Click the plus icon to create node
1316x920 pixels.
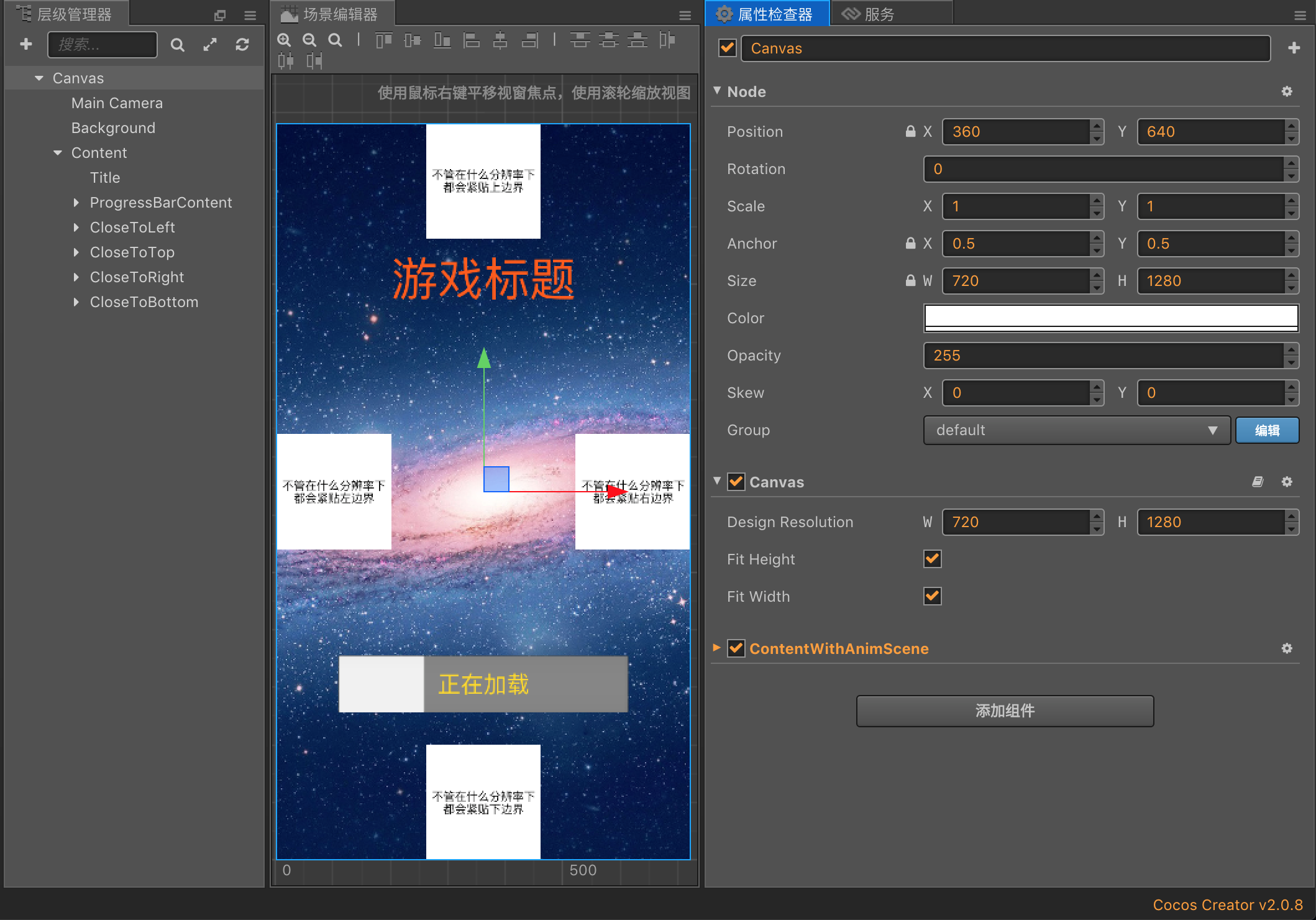point(26,44)
